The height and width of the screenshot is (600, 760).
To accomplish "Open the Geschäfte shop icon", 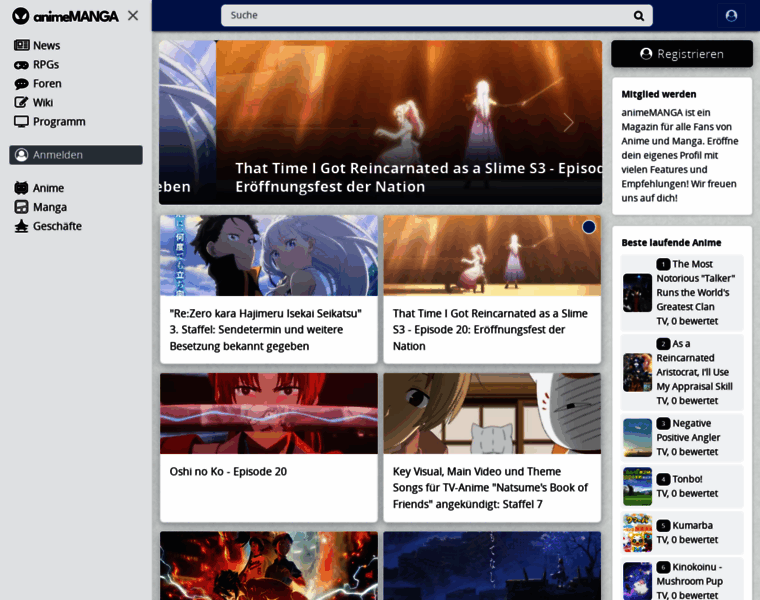I will tap(21, 226).
